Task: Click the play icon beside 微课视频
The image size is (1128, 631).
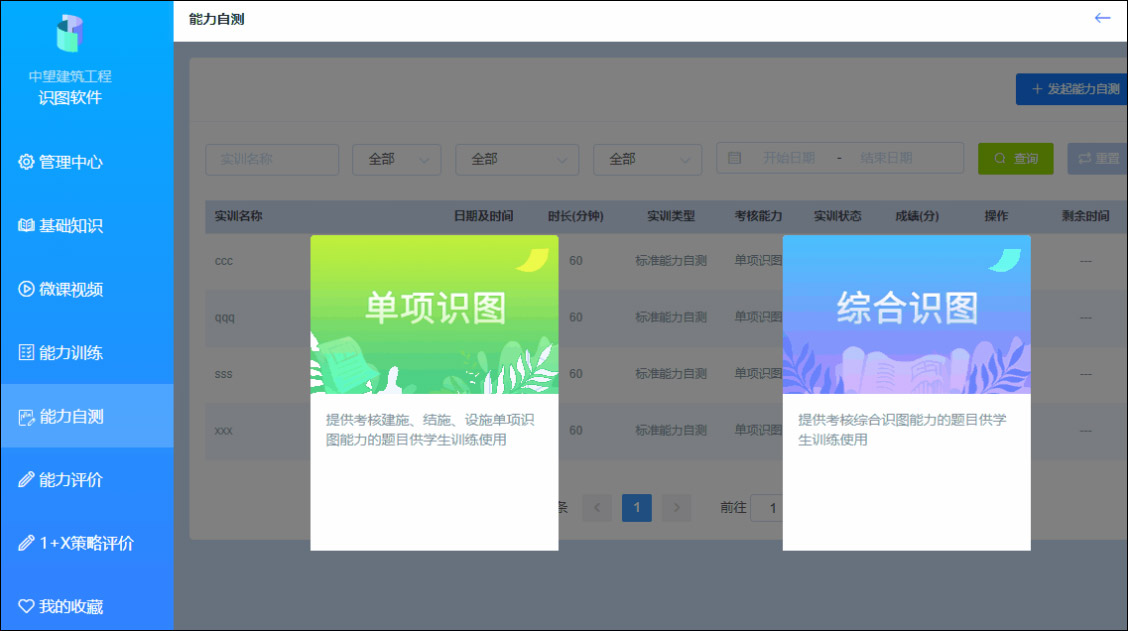Action: tap(28, 289)
